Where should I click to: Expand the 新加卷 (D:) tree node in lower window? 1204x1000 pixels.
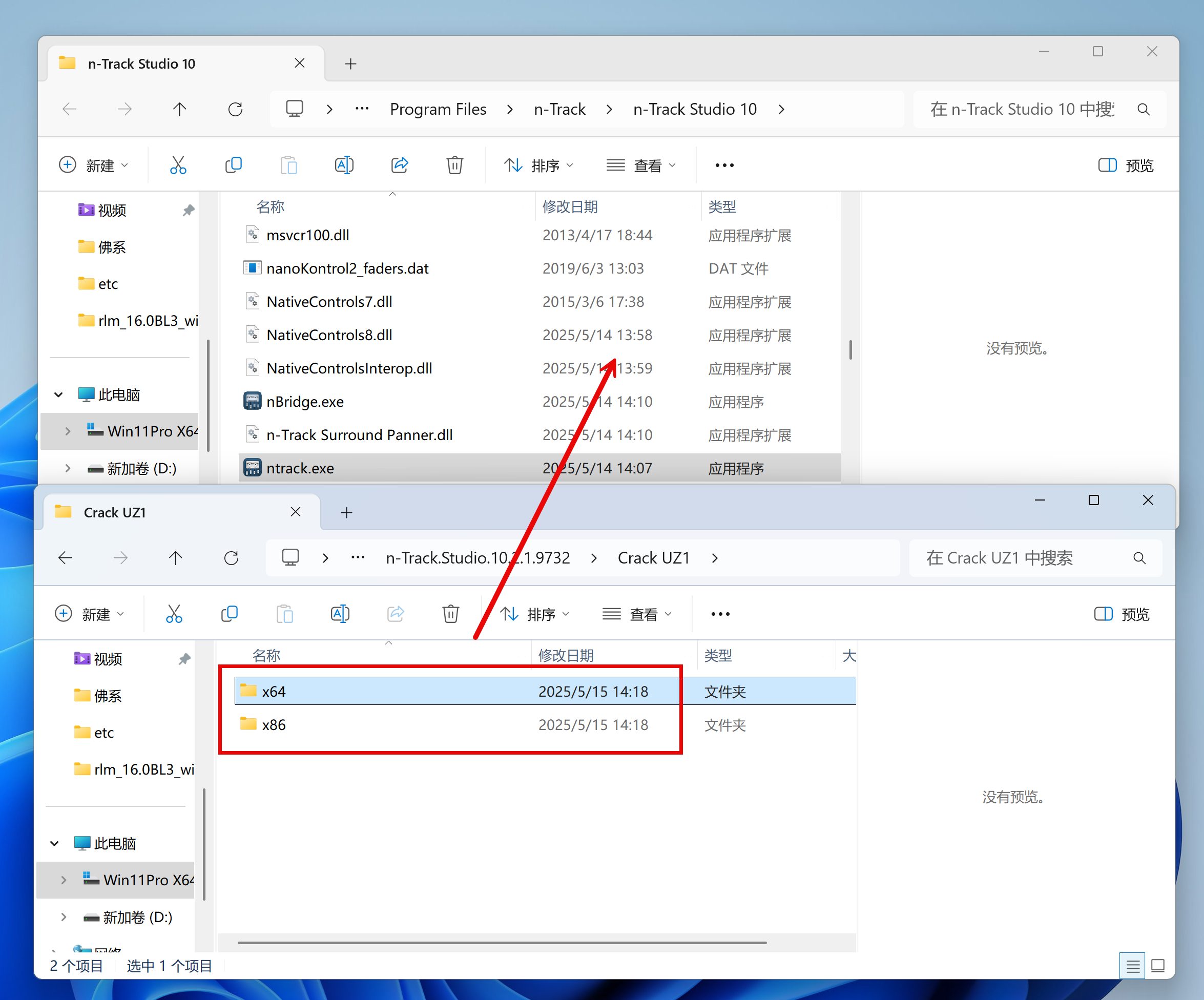64,917
